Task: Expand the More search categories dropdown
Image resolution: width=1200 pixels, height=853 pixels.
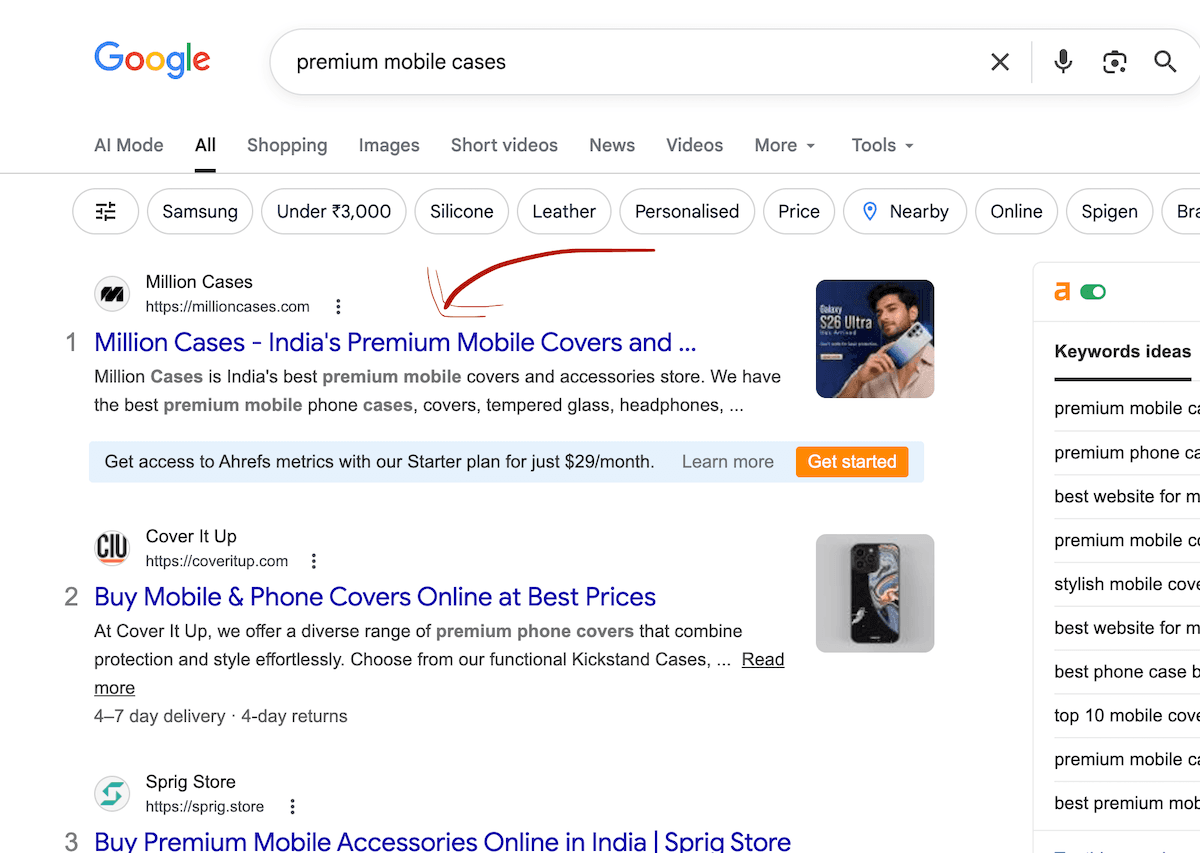Action: tap(784, 145)
